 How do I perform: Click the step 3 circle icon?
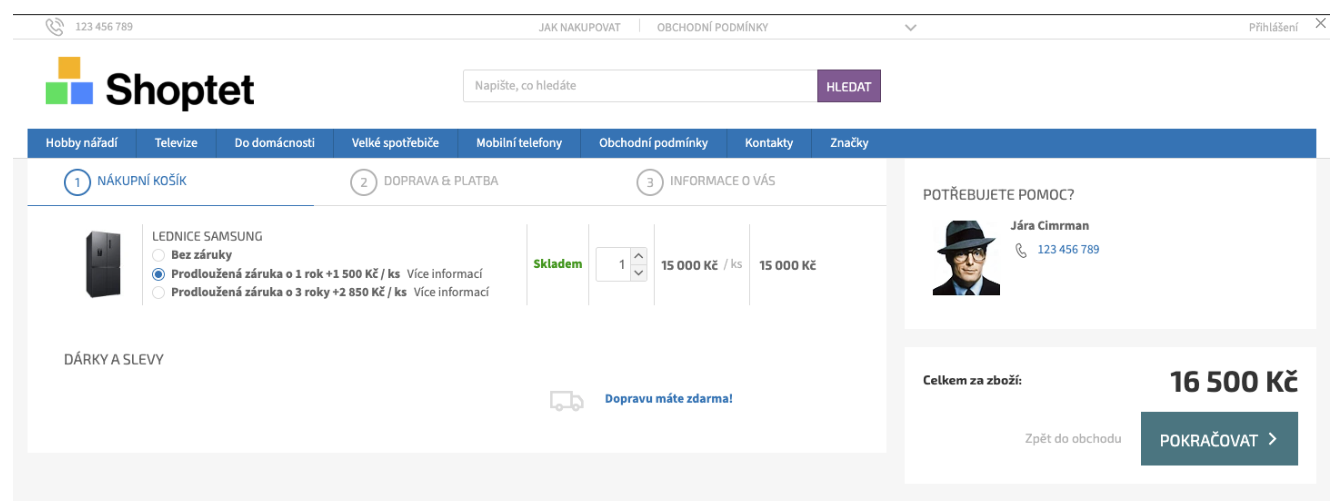click(649, 183)
